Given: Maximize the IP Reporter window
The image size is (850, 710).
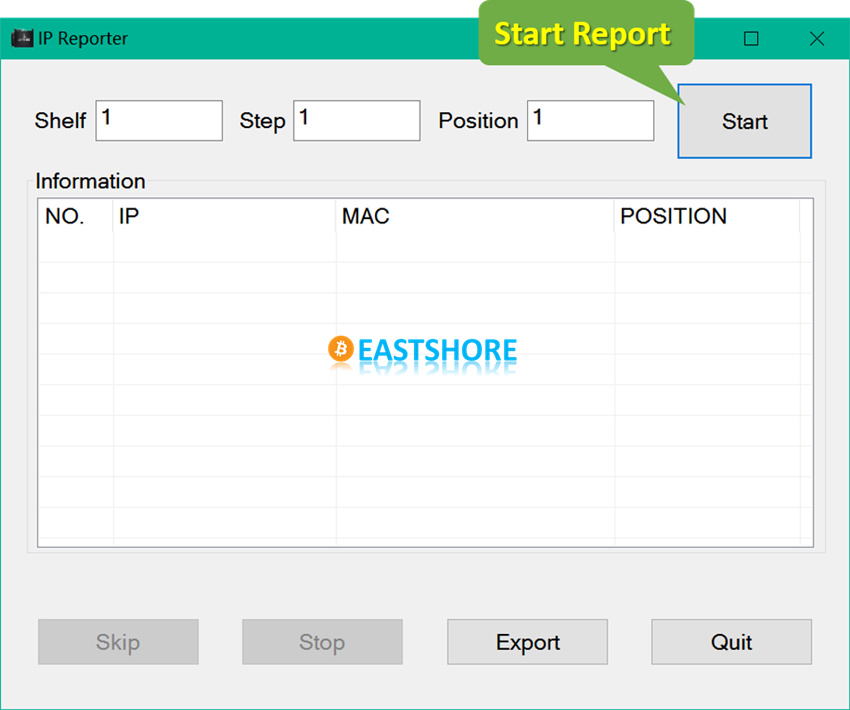Looking at the screenshot, I should point(751,38).
